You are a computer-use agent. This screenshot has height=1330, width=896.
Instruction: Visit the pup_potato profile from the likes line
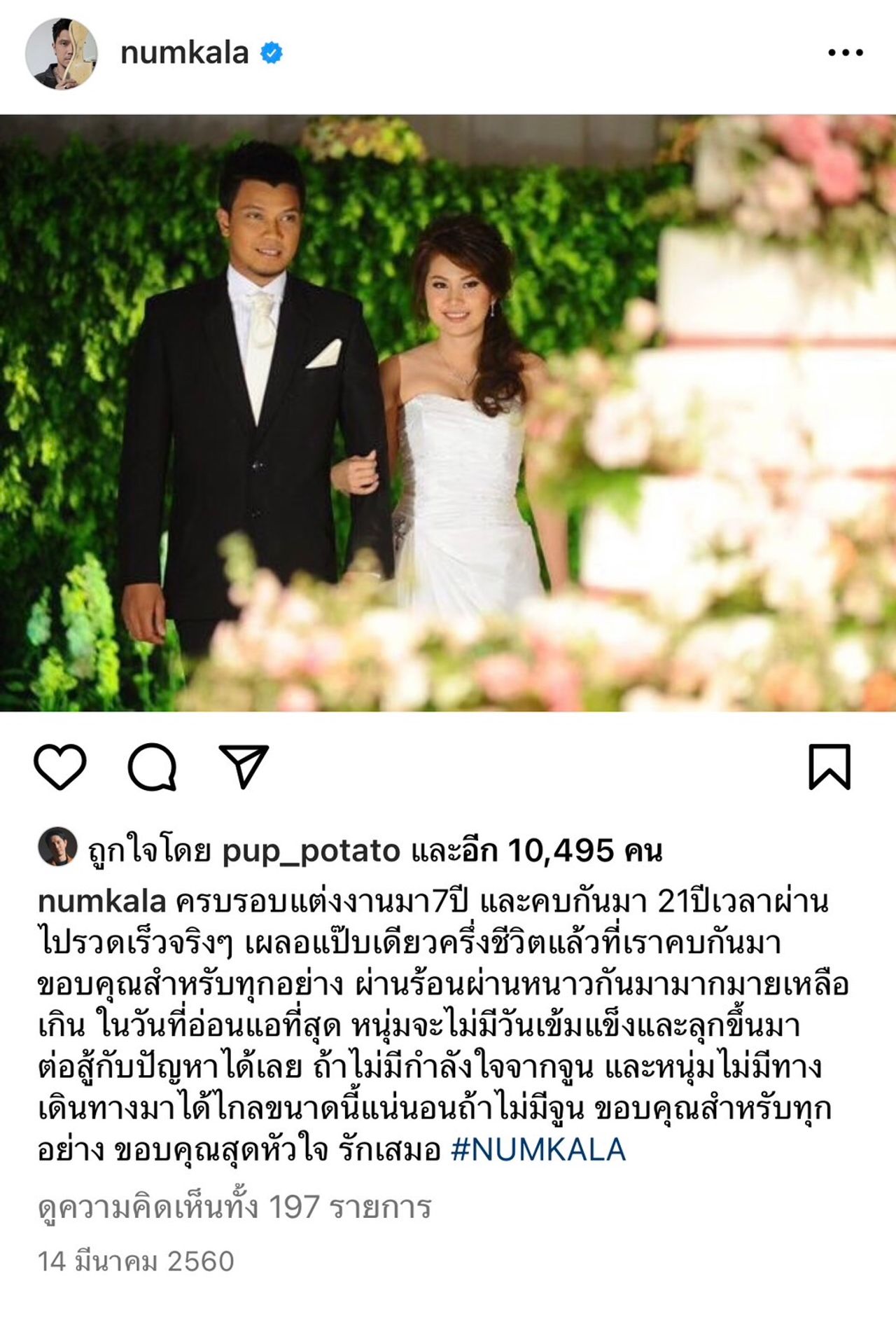point(311,851)
